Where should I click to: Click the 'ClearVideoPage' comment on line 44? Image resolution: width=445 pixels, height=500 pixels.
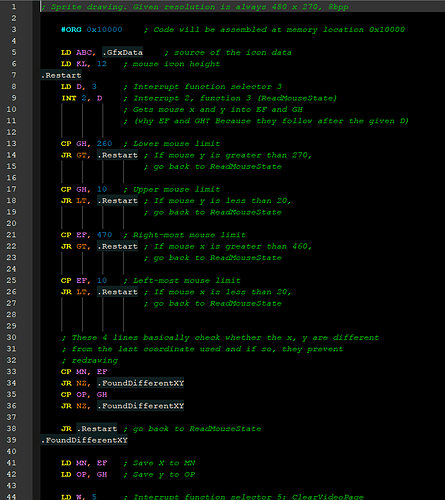pyautogui.click(x=243, y=497)
